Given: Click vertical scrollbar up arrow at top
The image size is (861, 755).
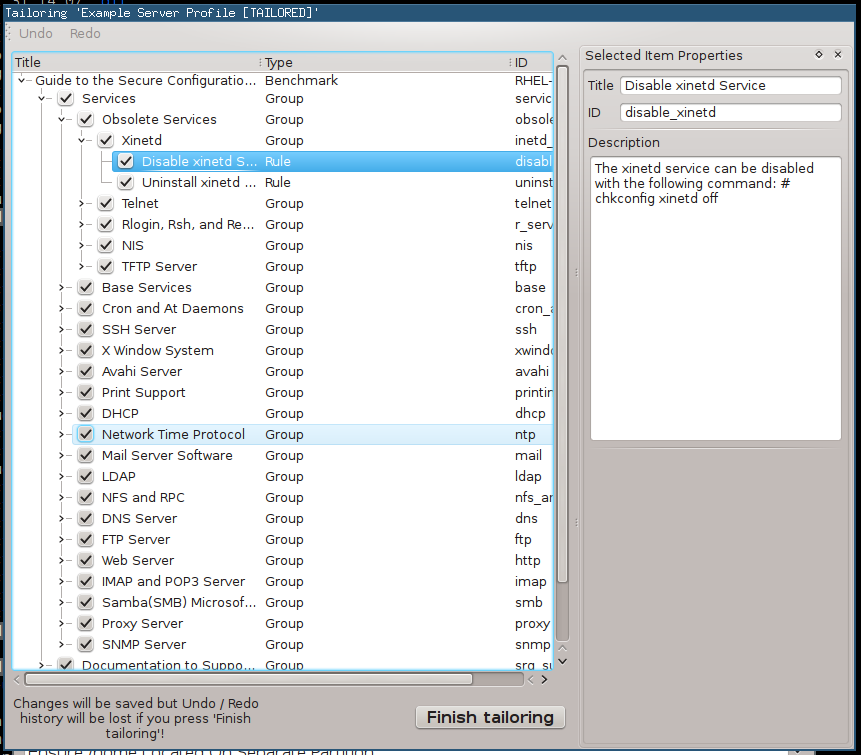Looking at the screenshot, I should pyautogui.click(x=562, y=57).
